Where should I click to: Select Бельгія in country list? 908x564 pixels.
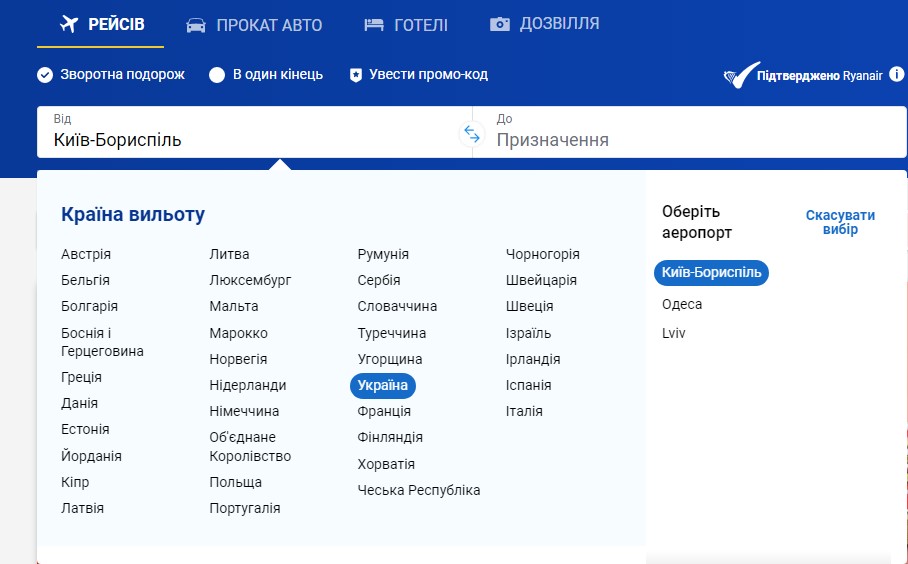pyautogui.click(x=85, y=280)
